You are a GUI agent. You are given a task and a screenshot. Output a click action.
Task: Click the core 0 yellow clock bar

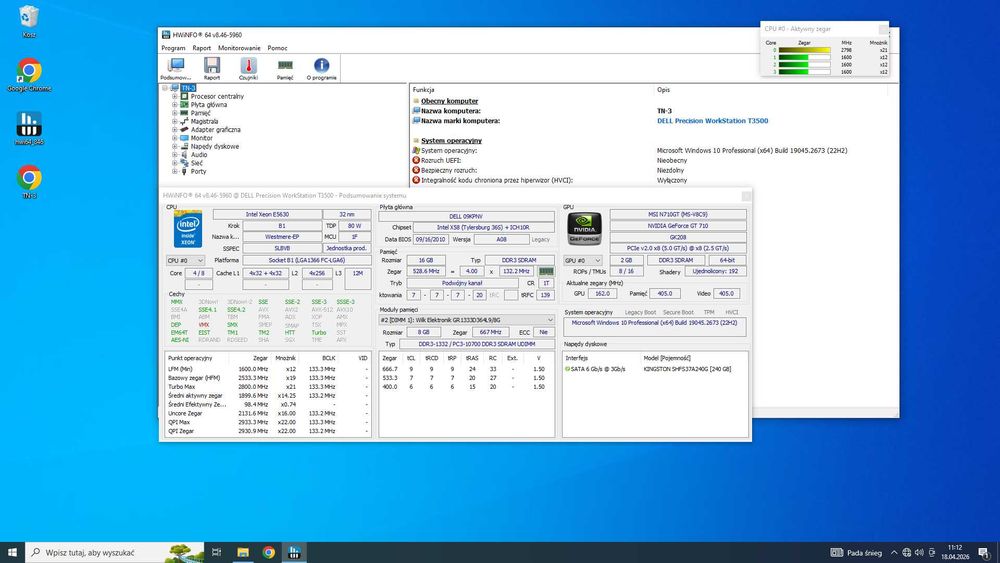pyautogui.click(x=804, y=50)
